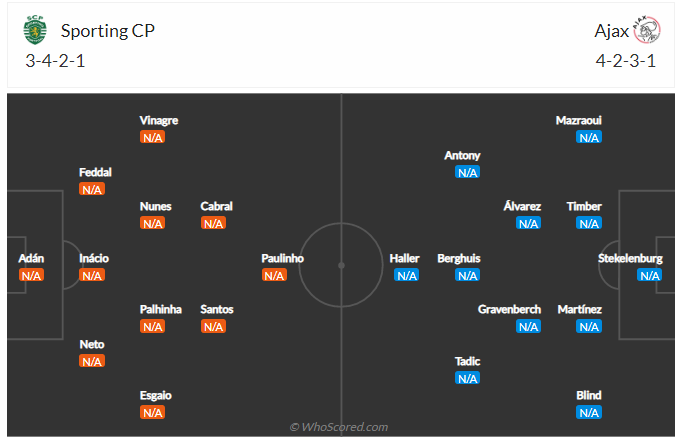Click the WhoScored.com watermark
This screenshot has width=676, height=439.
(339, 427)
